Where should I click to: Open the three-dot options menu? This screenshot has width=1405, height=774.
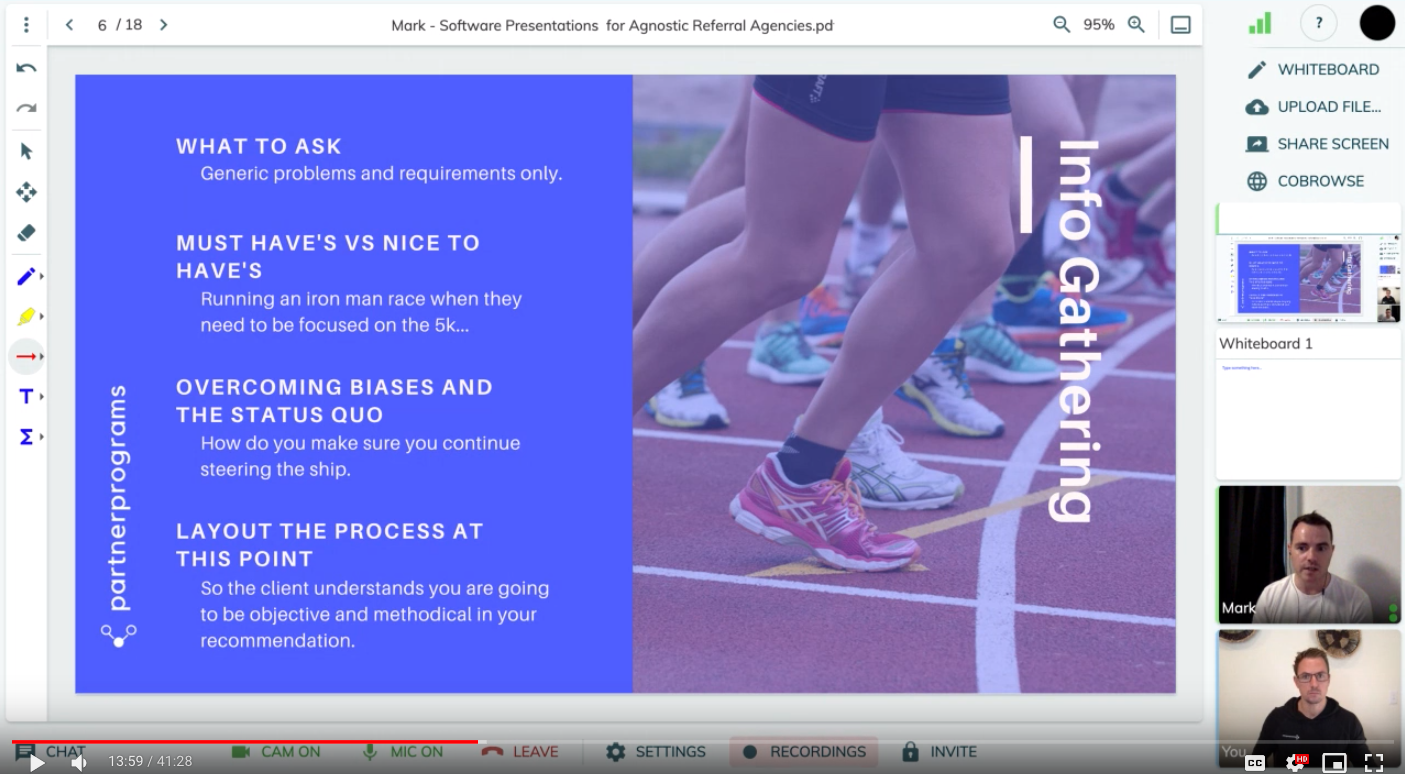[26, 25]
